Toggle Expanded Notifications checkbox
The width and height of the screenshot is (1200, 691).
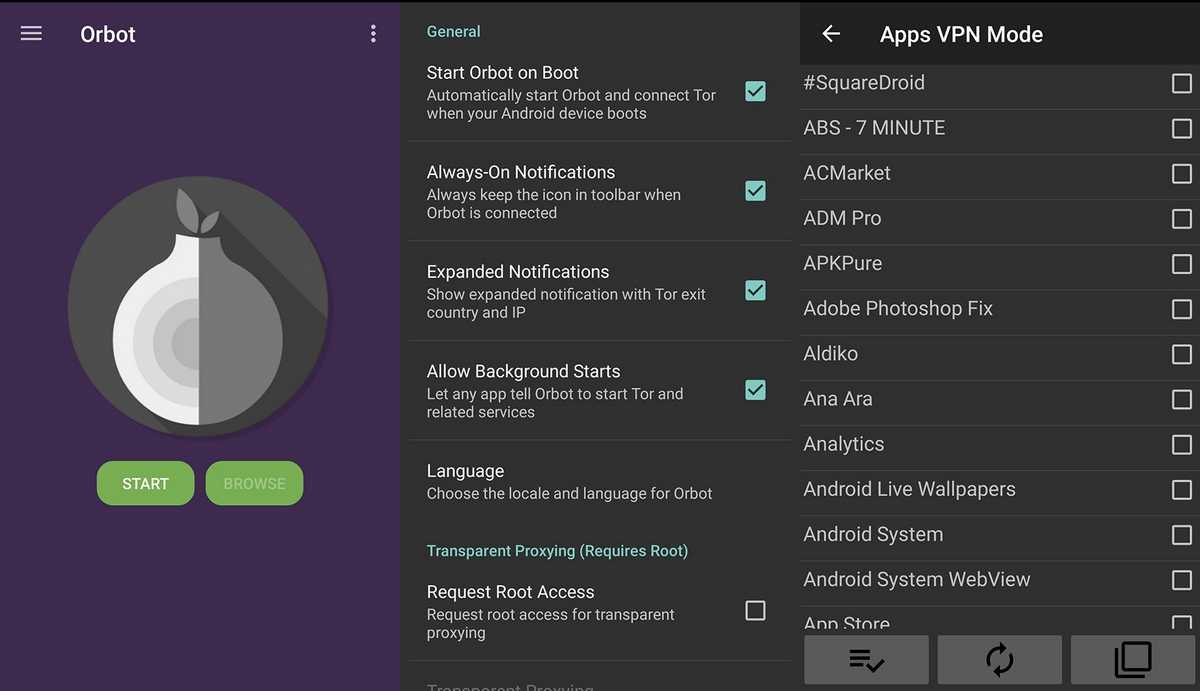pyautogui.click(x=755, y=291)
